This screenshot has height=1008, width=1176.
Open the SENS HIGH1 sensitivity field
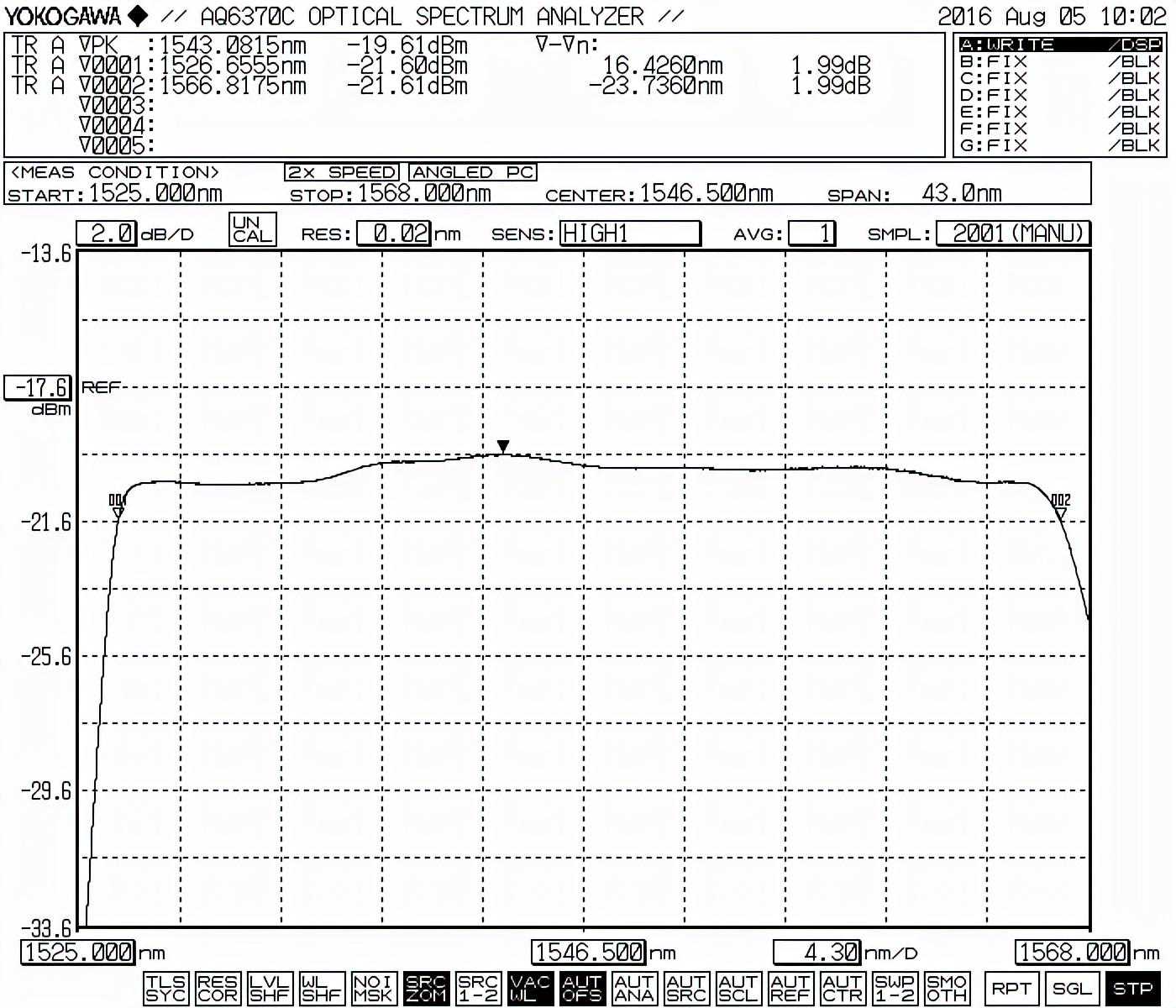click(629, 234)
